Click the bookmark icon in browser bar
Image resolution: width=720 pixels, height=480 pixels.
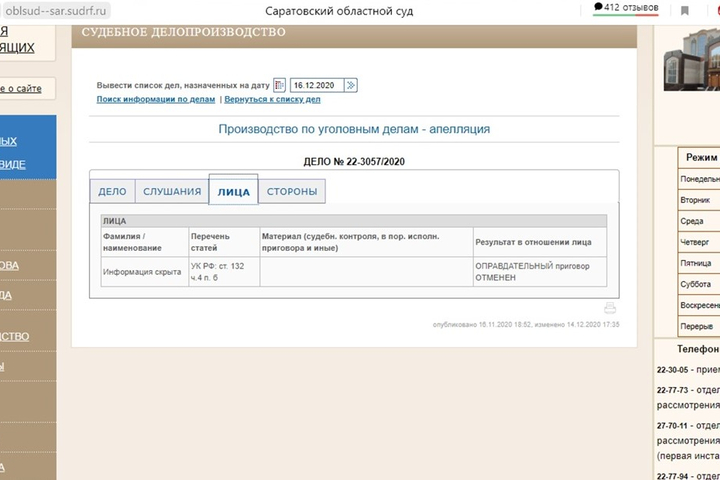click(x=685, y=10)
